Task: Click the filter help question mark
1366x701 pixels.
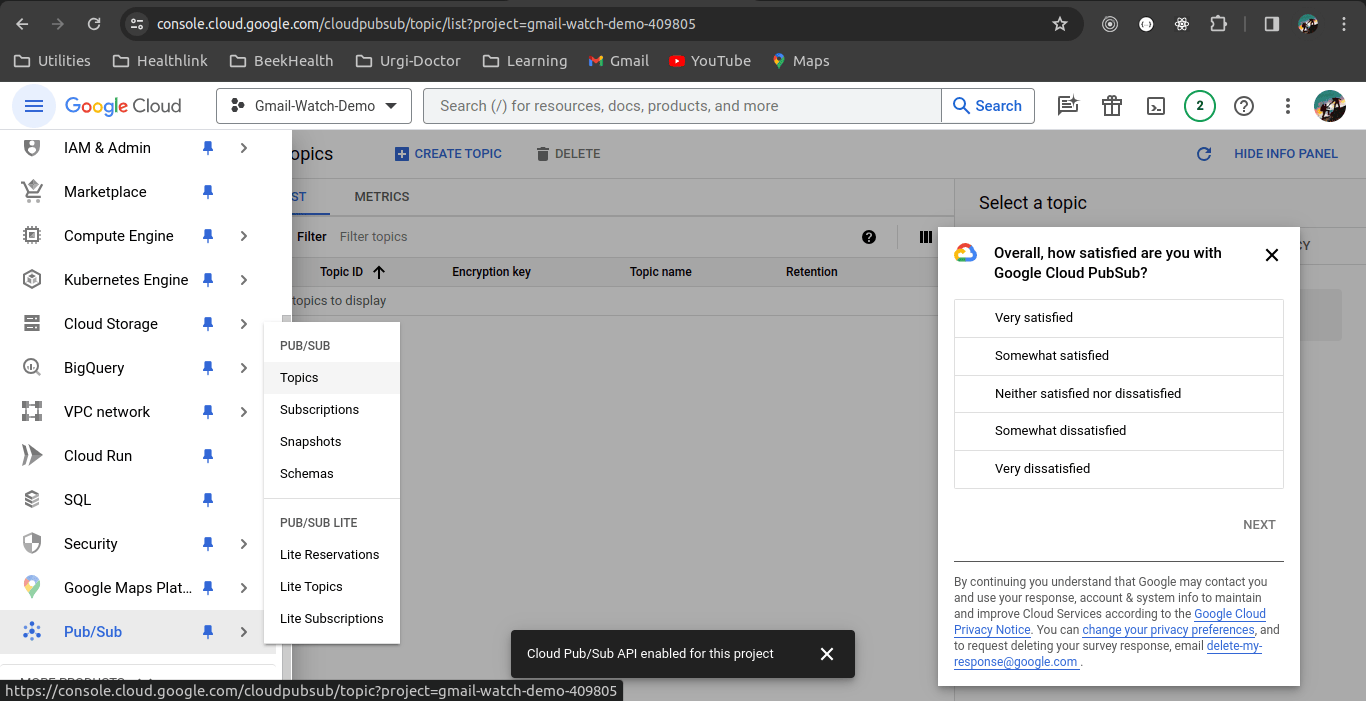Action: [869, 237]
